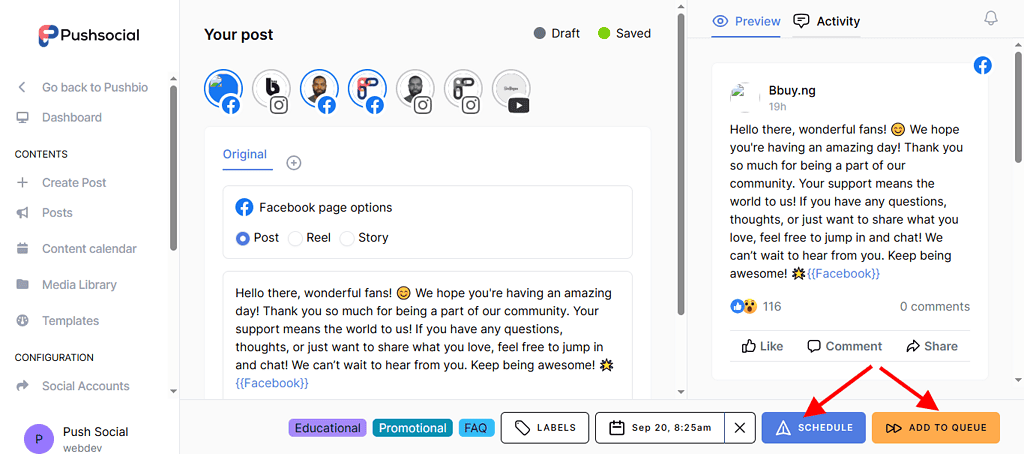
Task: Select the first Facebook account avatar
Action: pos(223,90)
